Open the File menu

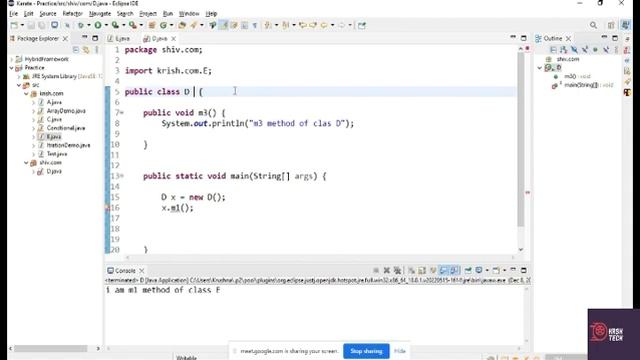click(x=13, y=13)
